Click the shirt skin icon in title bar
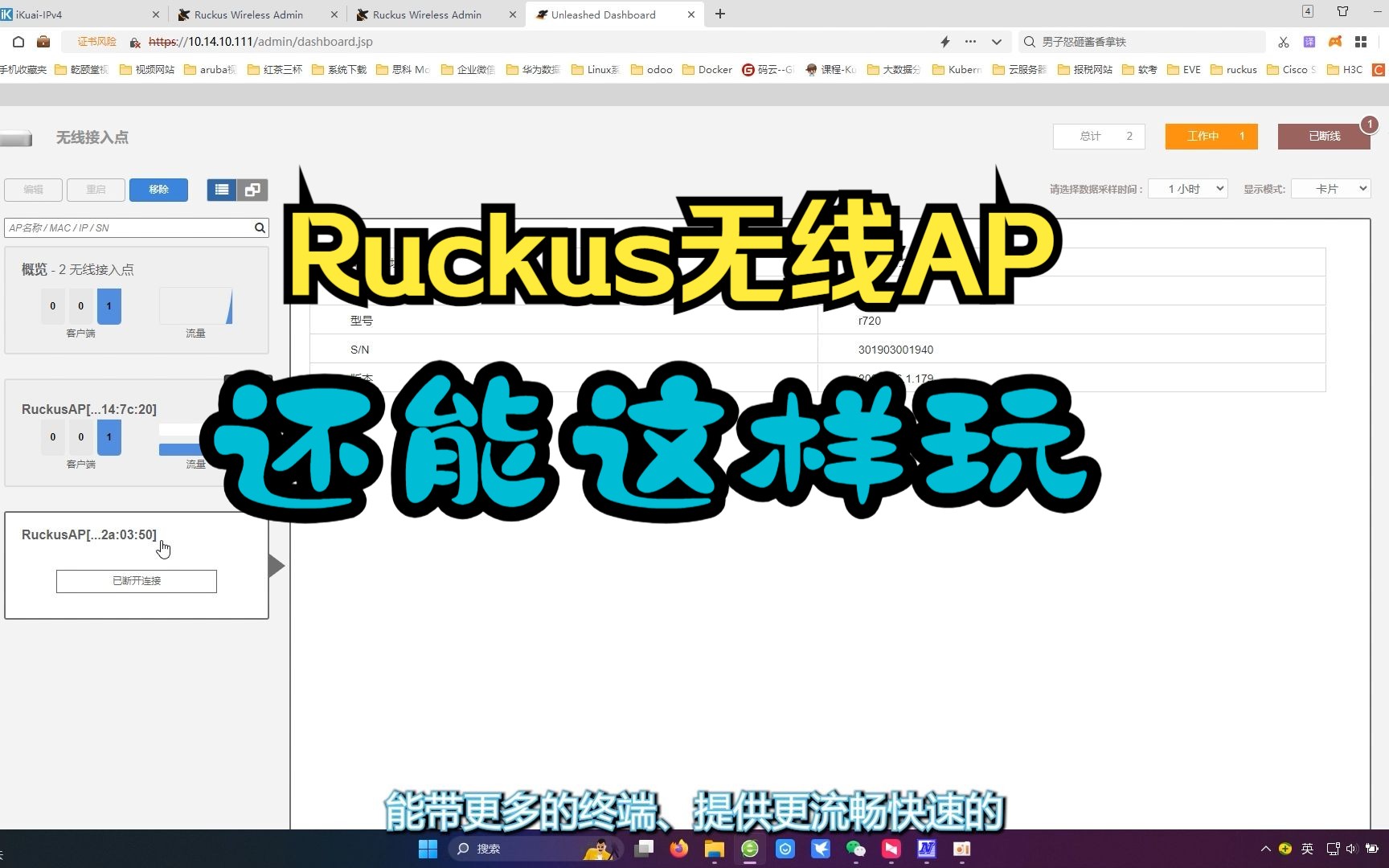This screenshot has width=1389, height=868. [x=1342, y=11]
